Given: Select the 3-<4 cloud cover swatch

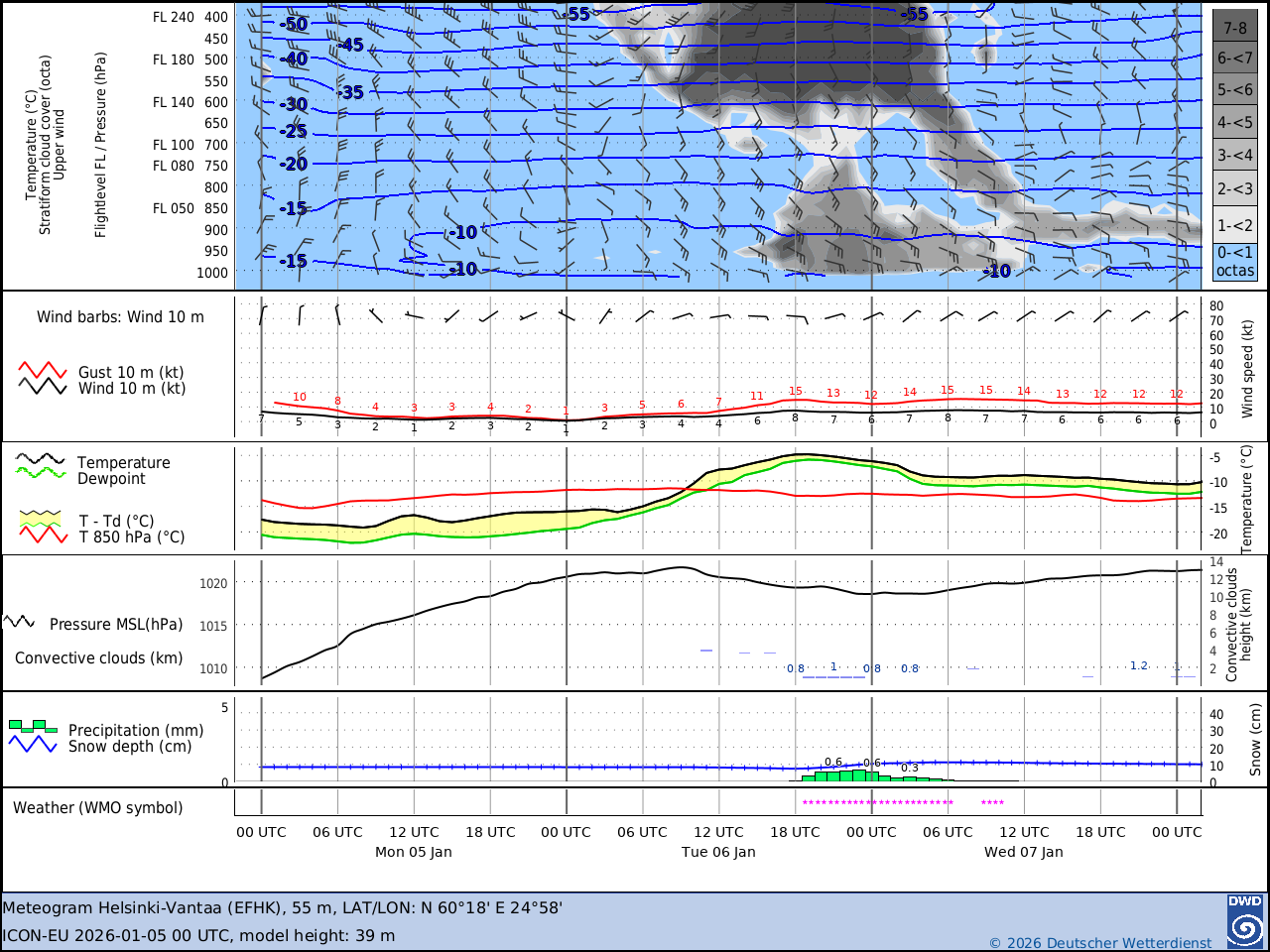Looking at the screenshot, I should click(x=1235, y=156).
